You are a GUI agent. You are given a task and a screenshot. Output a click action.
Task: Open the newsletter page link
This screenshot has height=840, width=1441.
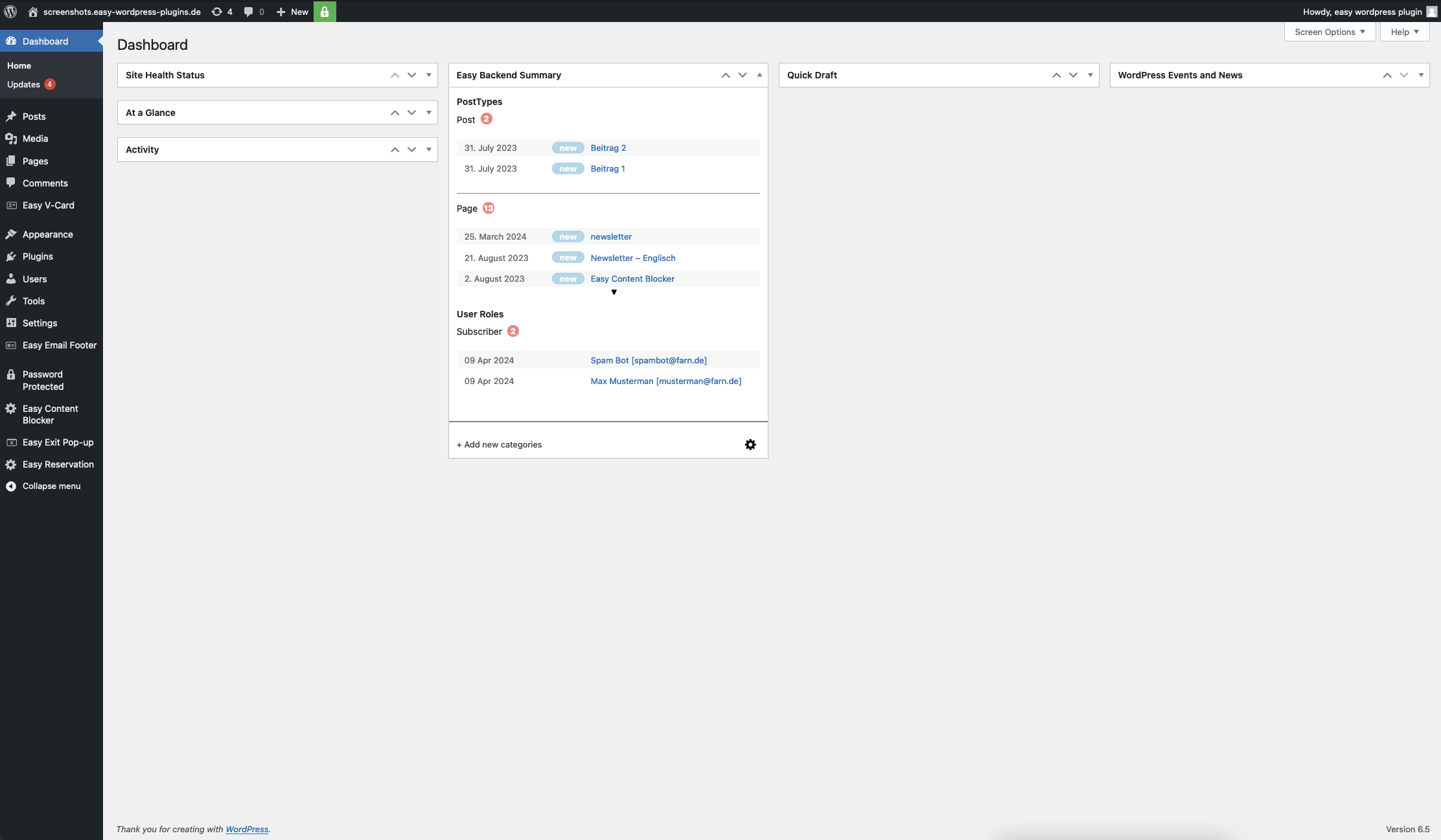point(611,236)
